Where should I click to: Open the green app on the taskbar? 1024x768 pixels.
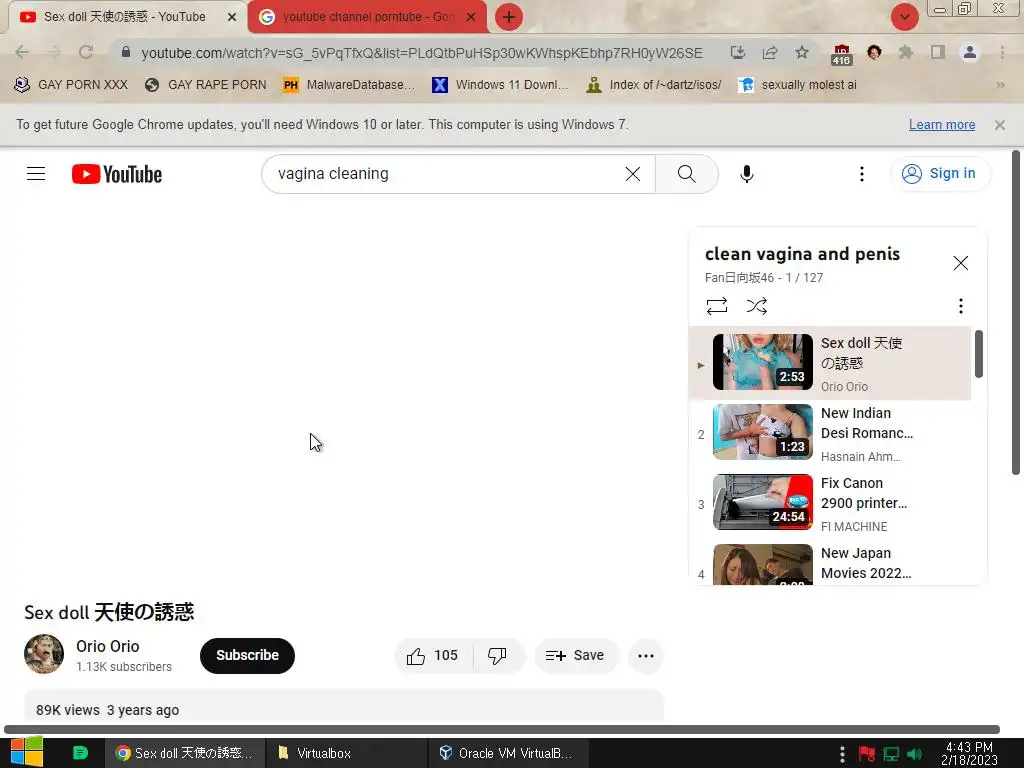tap(80, 753)
